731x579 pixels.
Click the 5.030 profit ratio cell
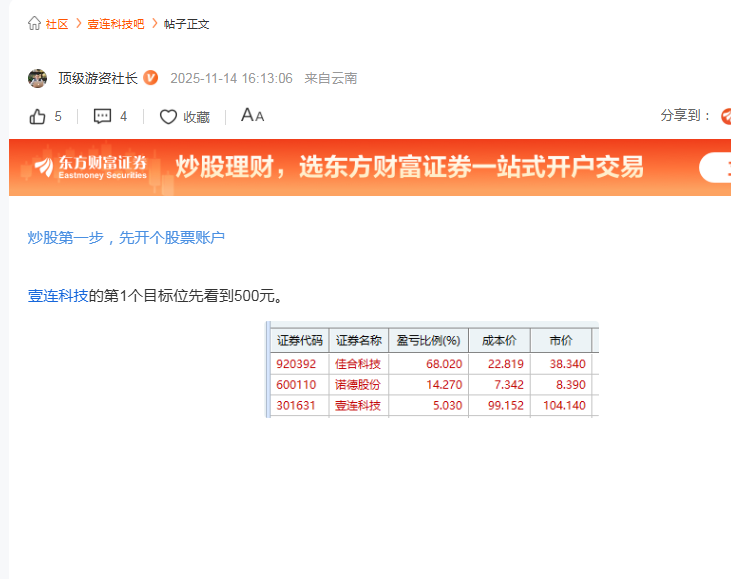click(x=448, y=405)
